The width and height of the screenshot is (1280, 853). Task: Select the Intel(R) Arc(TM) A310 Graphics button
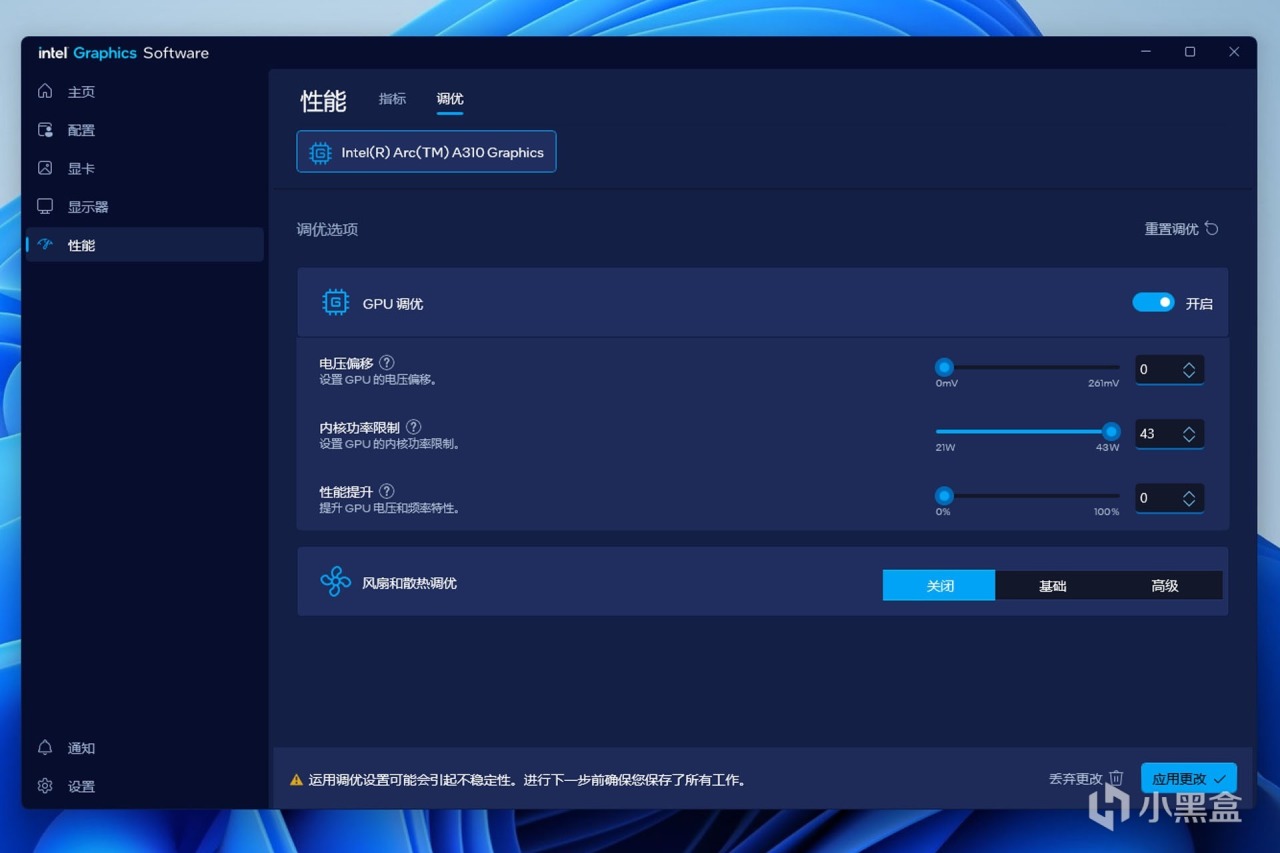(x=426, y=152)
